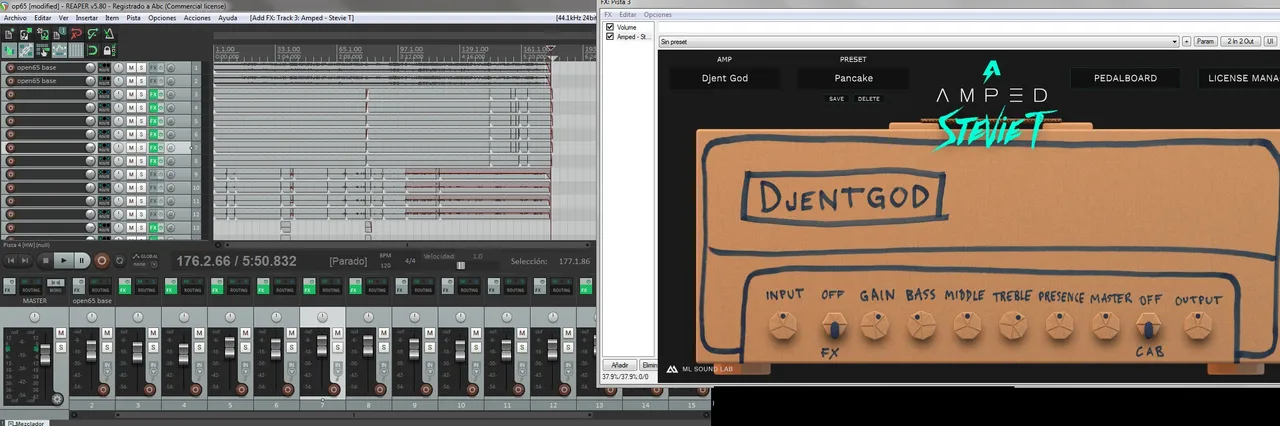Click the Play transport button
Image resolution: width=1280 pixels, height=426 pixels.
(64, 260)
